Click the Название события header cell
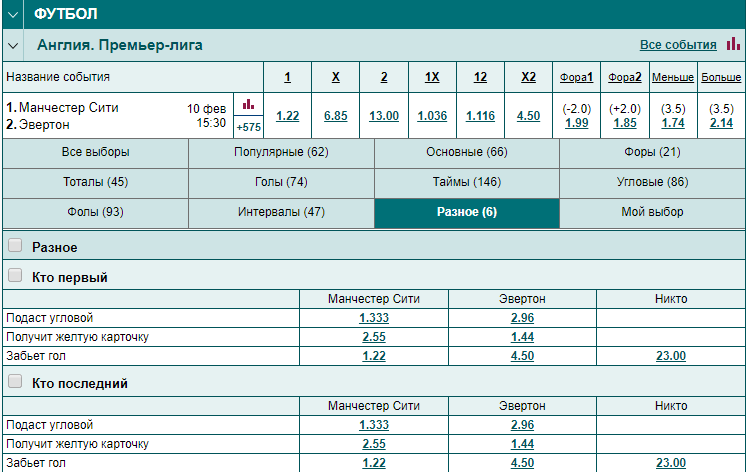 coord(133,77)
